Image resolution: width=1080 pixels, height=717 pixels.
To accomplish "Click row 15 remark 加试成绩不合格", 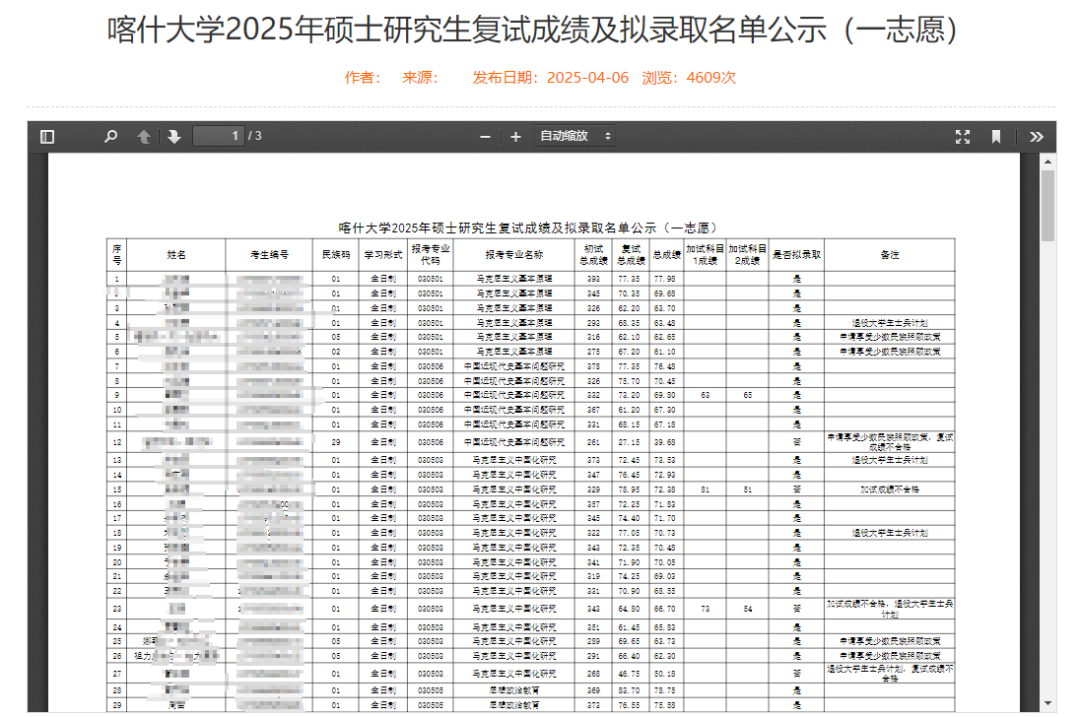I will [x=889, y=490].
